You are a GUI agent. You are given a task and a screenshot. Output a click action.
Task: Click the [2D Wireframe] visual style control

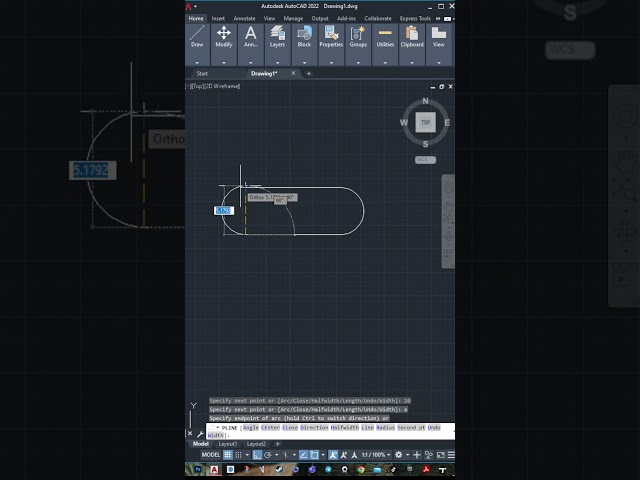(222, 86)
